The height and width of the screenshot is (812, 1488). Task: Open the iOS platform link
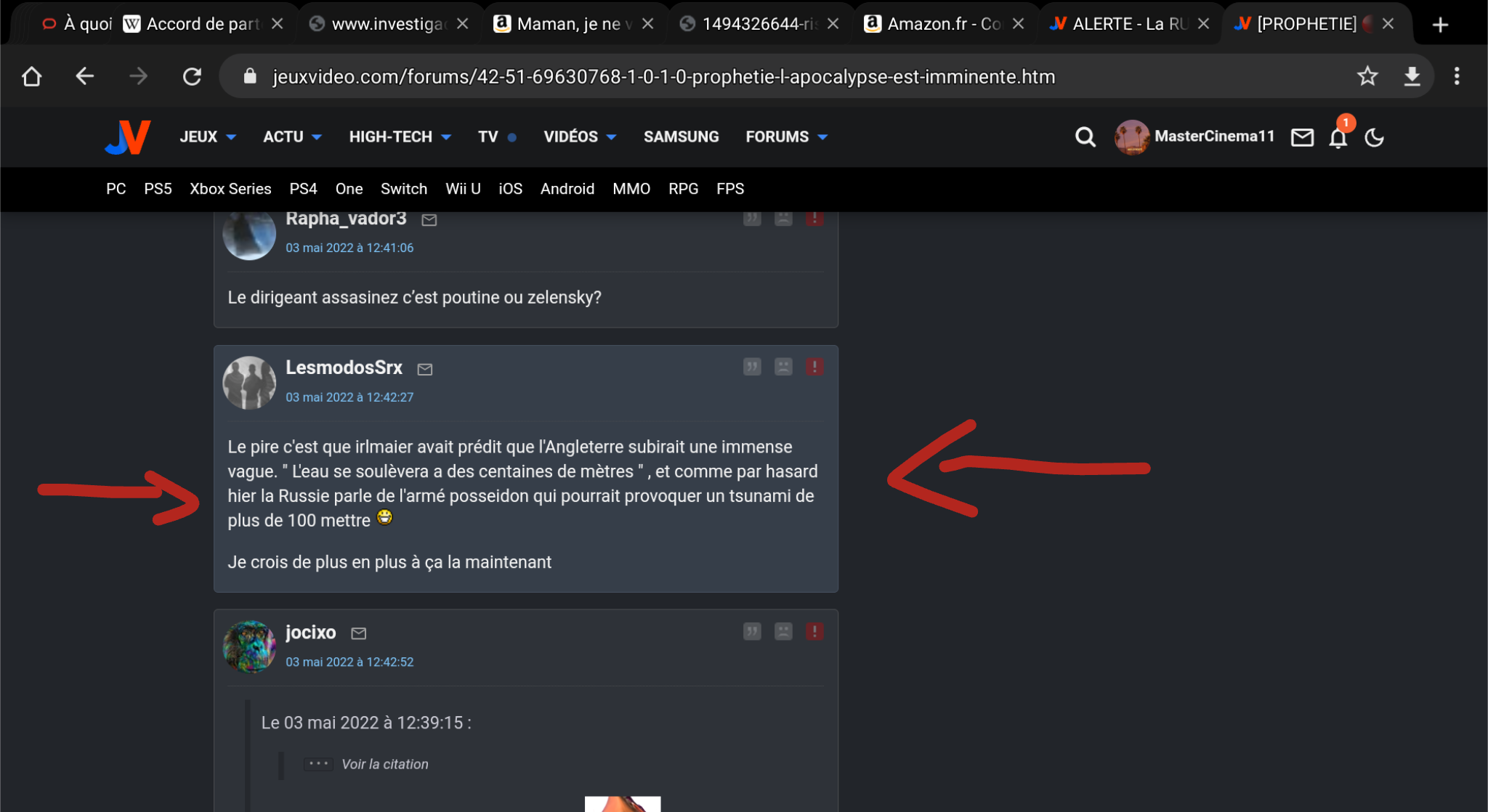pos(511,189)
